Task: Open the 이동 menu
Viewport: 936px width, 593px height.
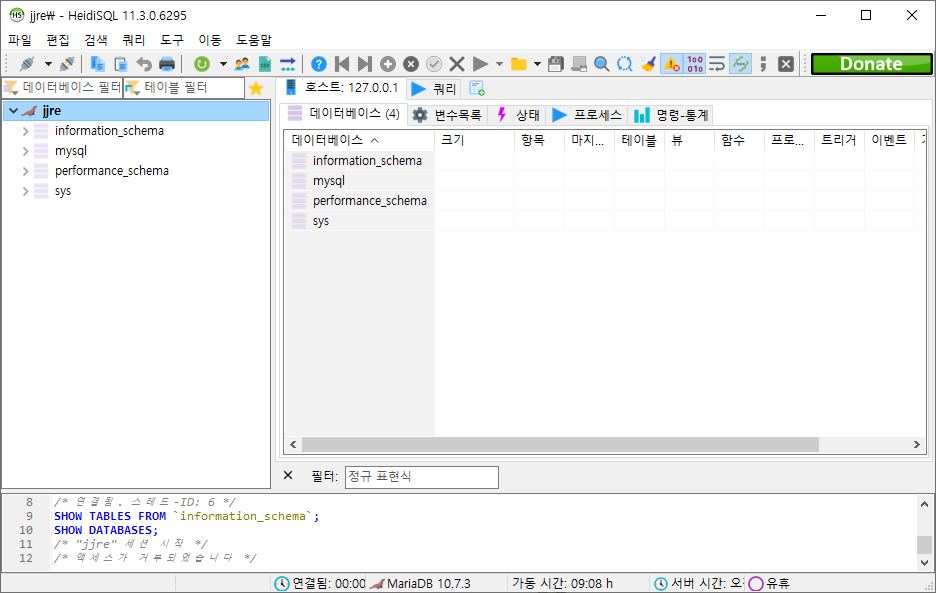Action: 210,40
